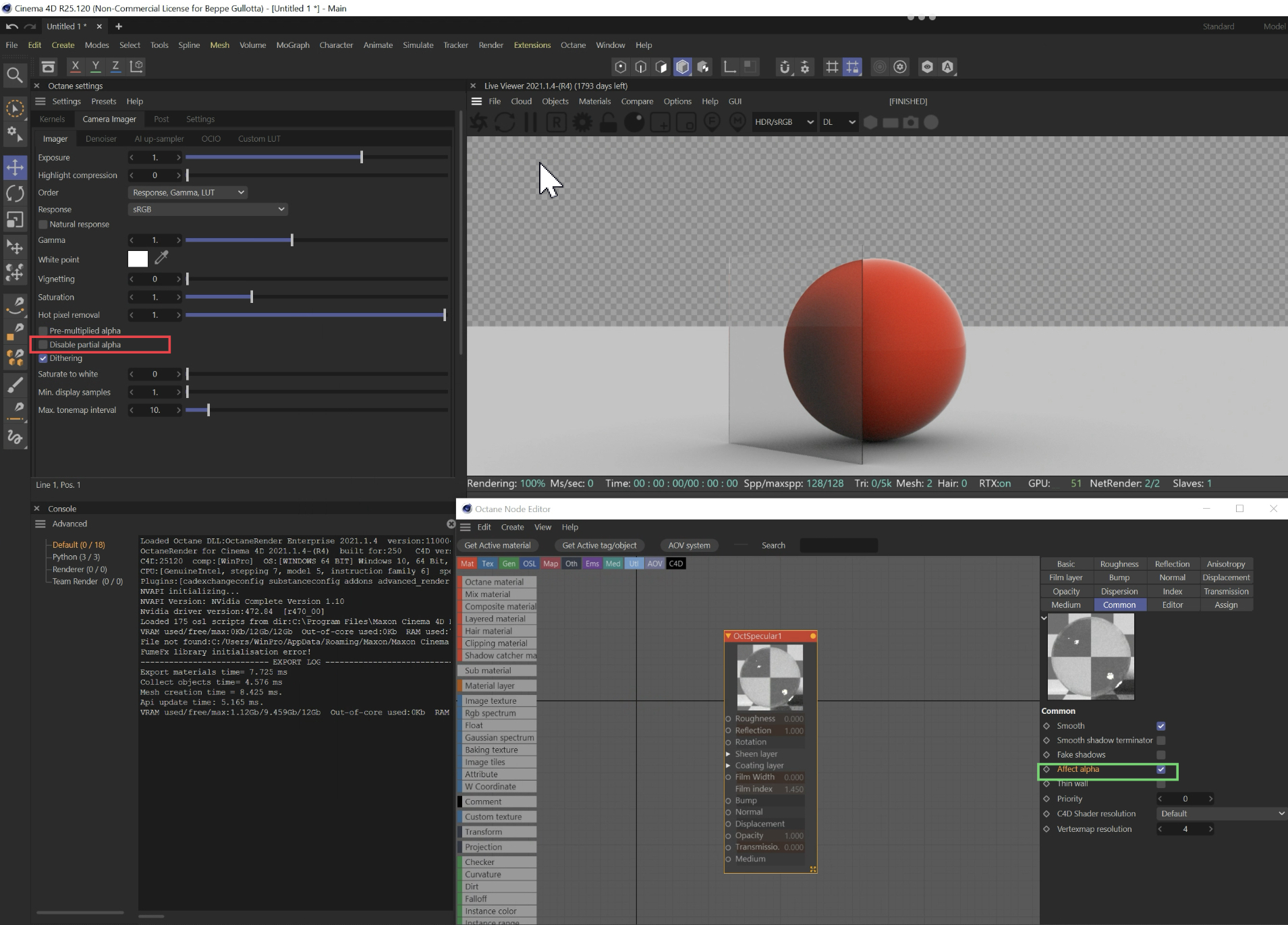Open the Response sRGB dropdown

click(208, 209)
